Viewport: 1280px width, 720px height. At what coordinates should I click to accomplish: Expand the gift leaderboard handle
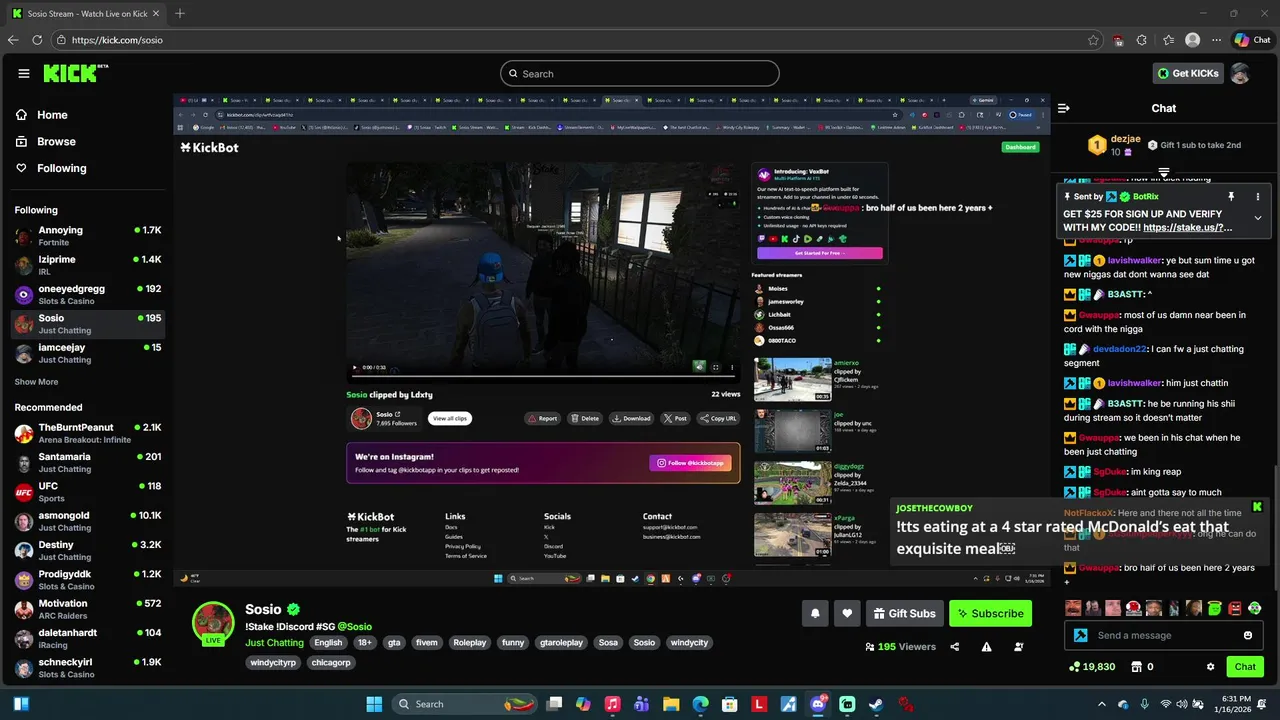pyautogui.click(x=1163, y=173)
